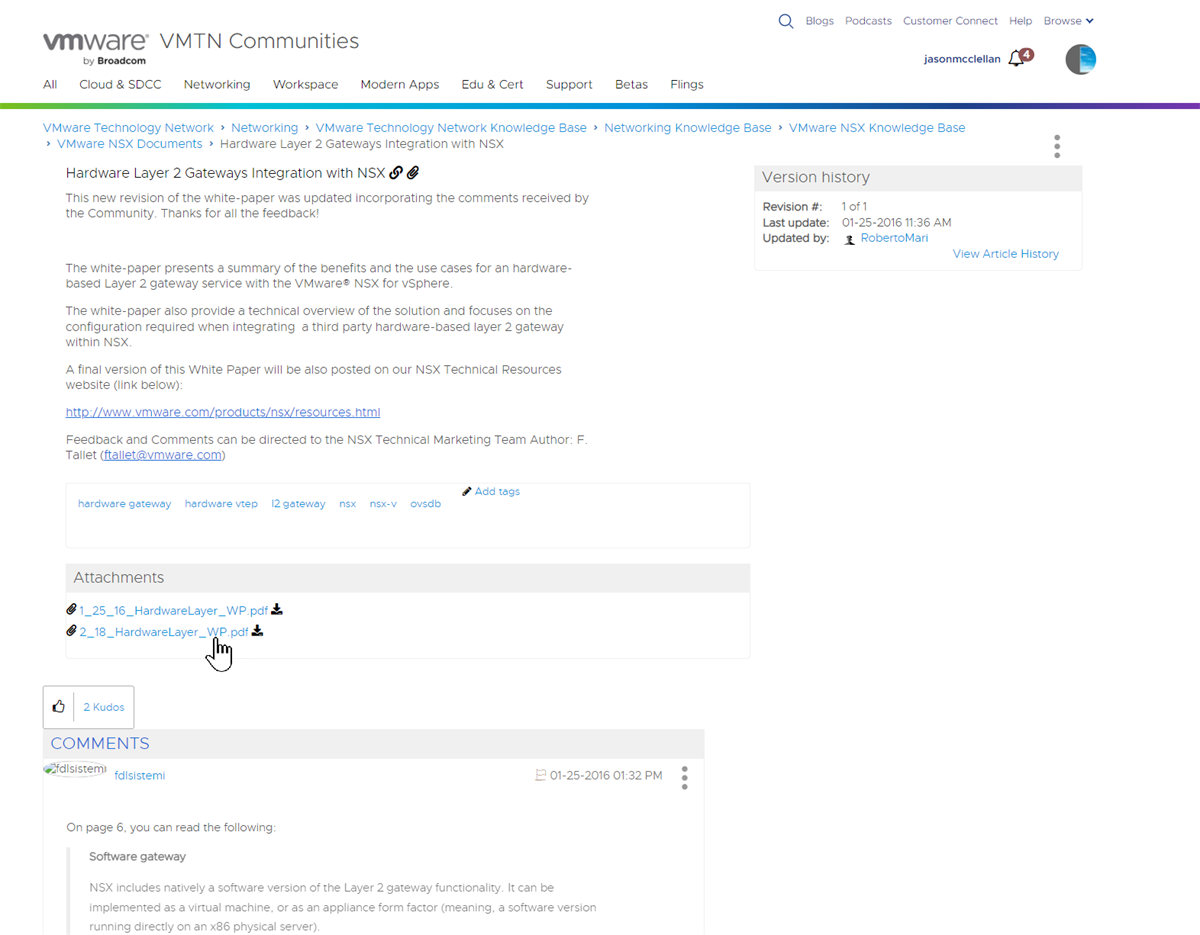Open VMware Technology Network Knowledge Base breadcrumb
1200x935 pixels.
[451, 128]
